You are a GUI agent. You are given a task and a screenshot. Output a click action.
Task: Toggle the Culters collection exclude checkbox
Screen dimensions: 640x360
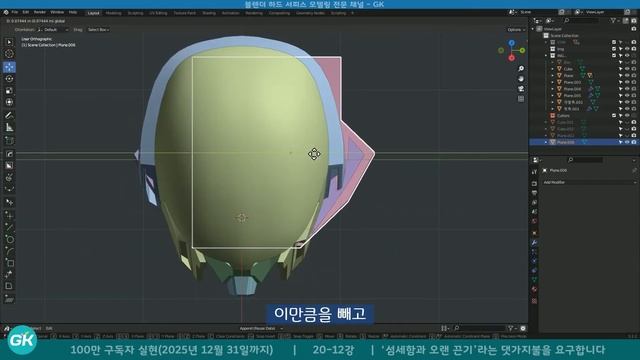tap(614, 116)
